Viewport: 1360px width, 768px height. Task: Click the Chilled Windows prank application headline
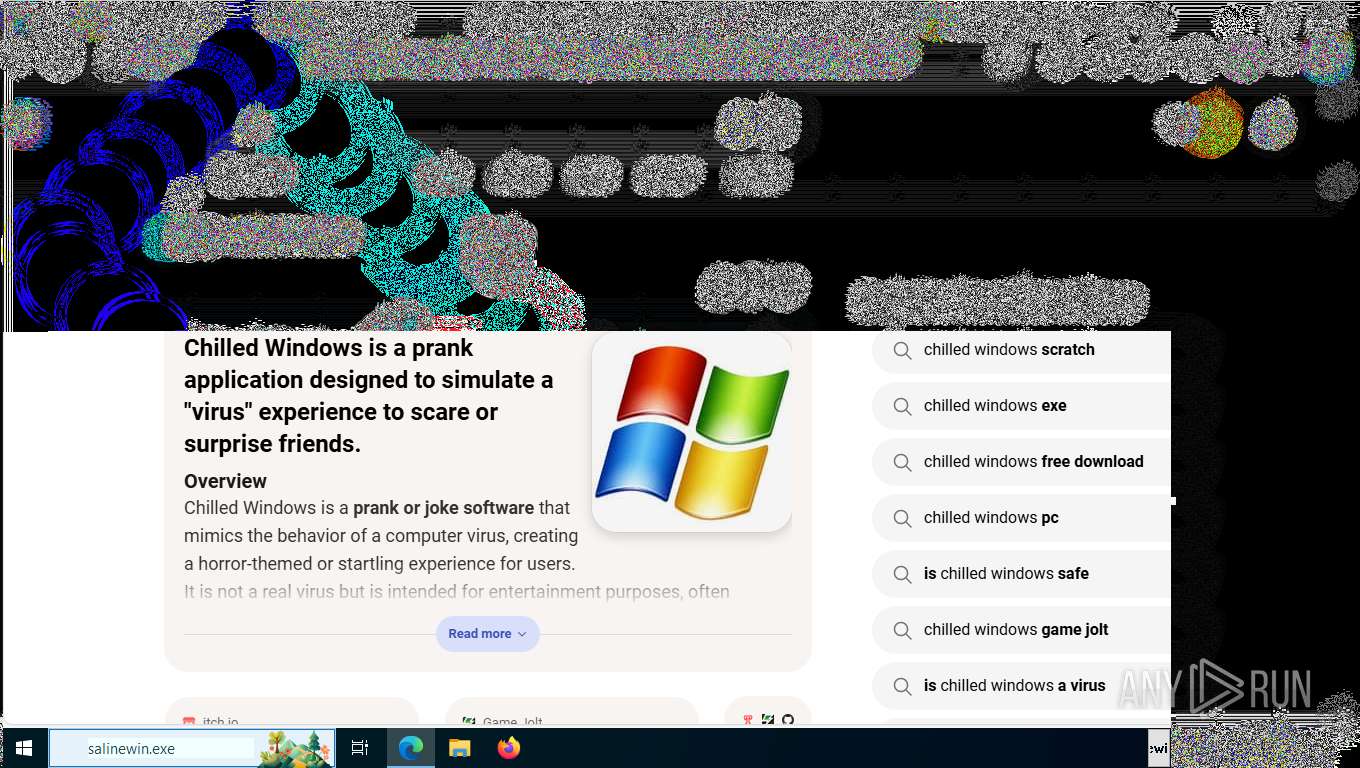(370, 396)
